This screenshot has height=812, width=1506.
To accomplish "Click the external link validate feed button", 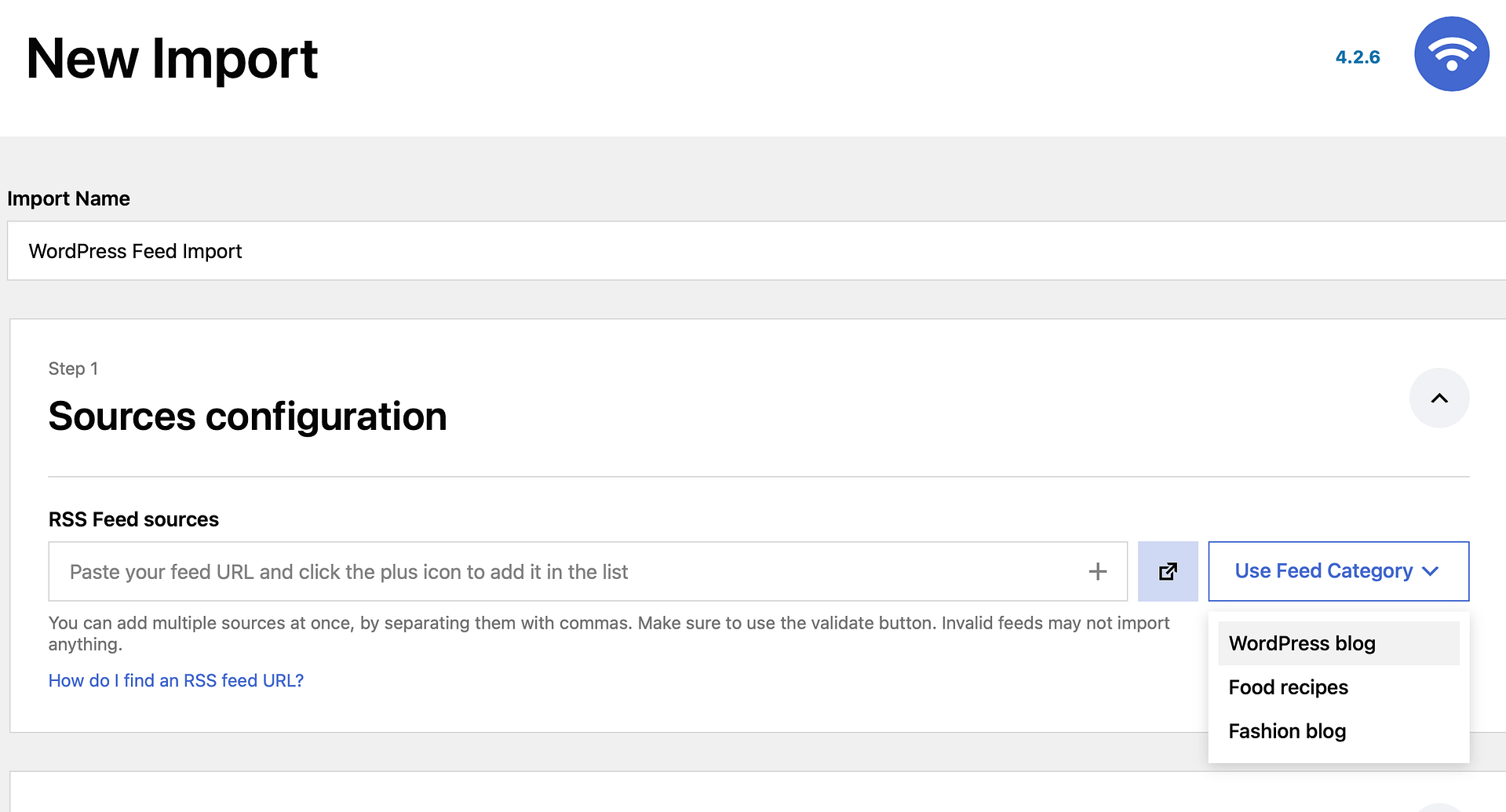I will point(1168,571).
